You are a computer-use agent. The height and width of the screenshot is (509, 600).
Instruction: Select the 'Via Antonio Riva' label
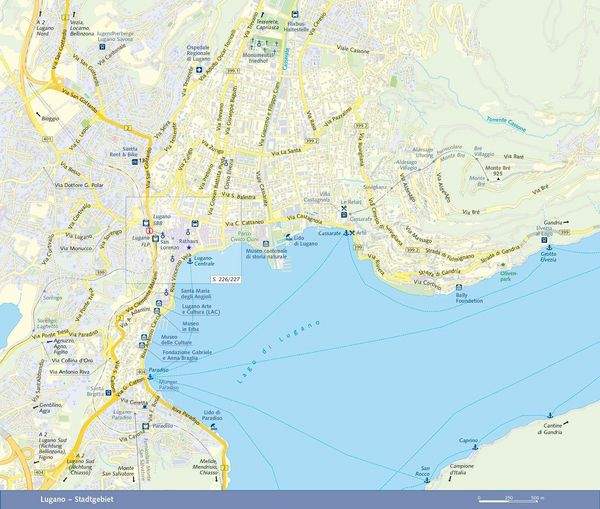[x=69, y=372]
